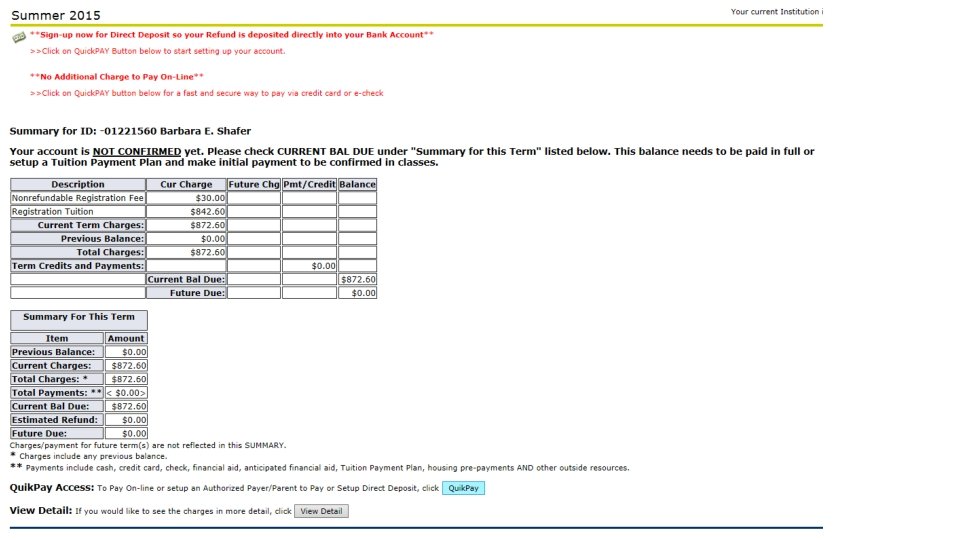Click the top table 'Future Due:' label
Screen dimensions: 960x540
click(x=186, y=293)
